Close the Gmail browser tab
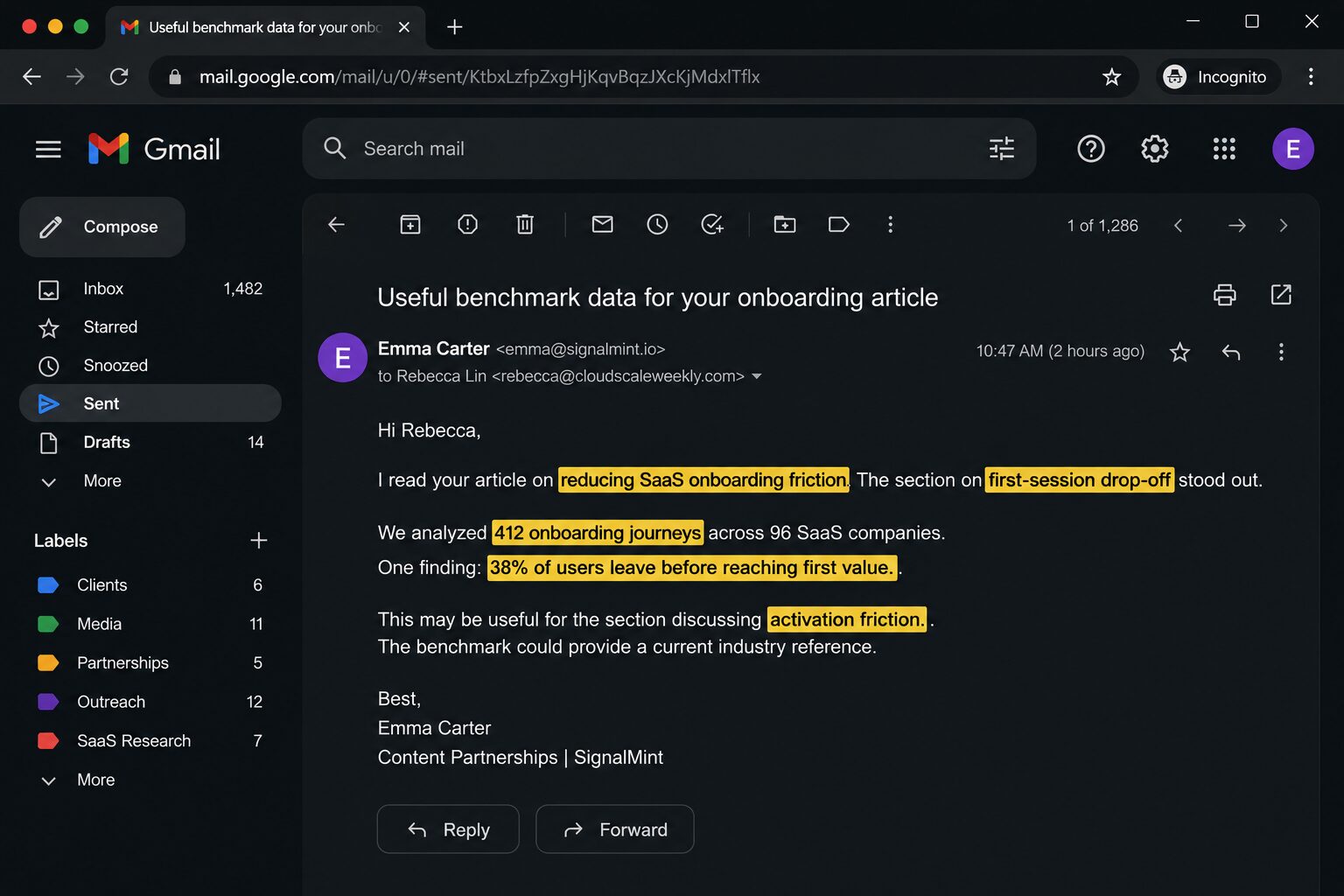 pyautogui.click(x=403, y=27)
